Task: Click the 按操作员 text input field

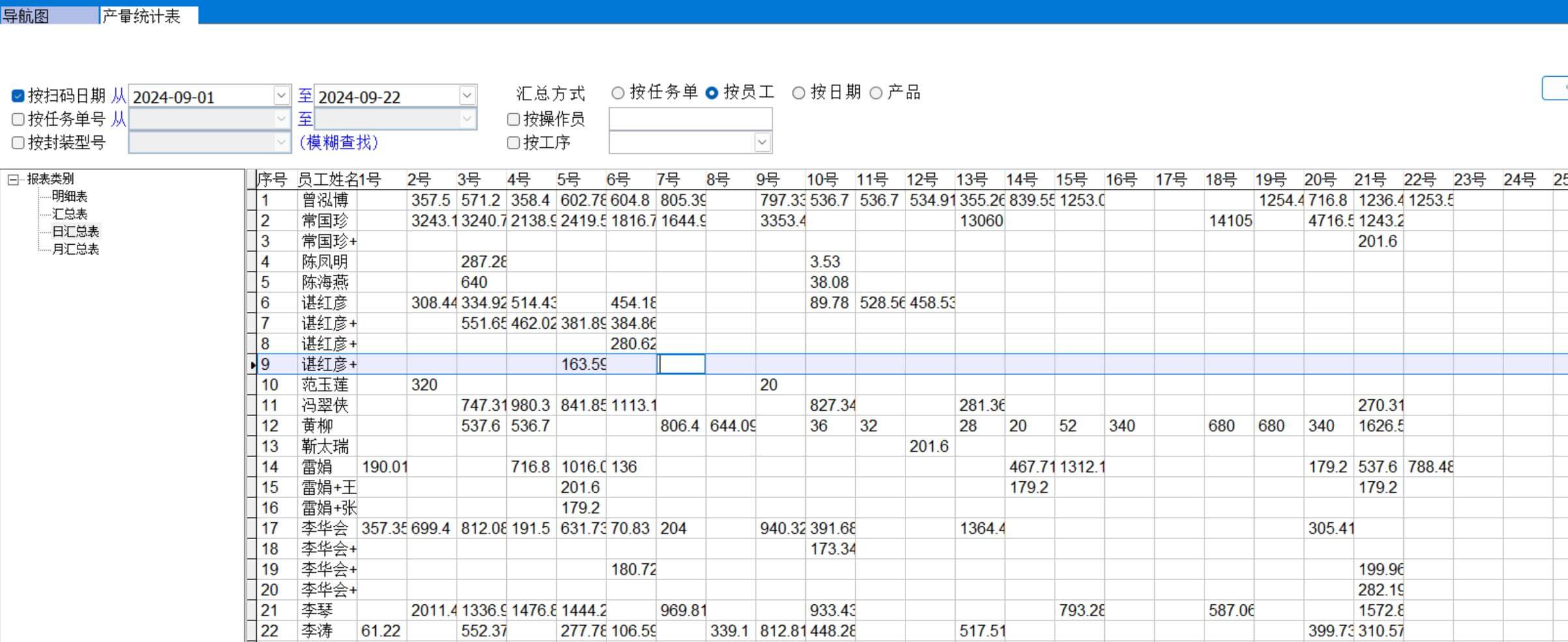Action: click(690, 119)
